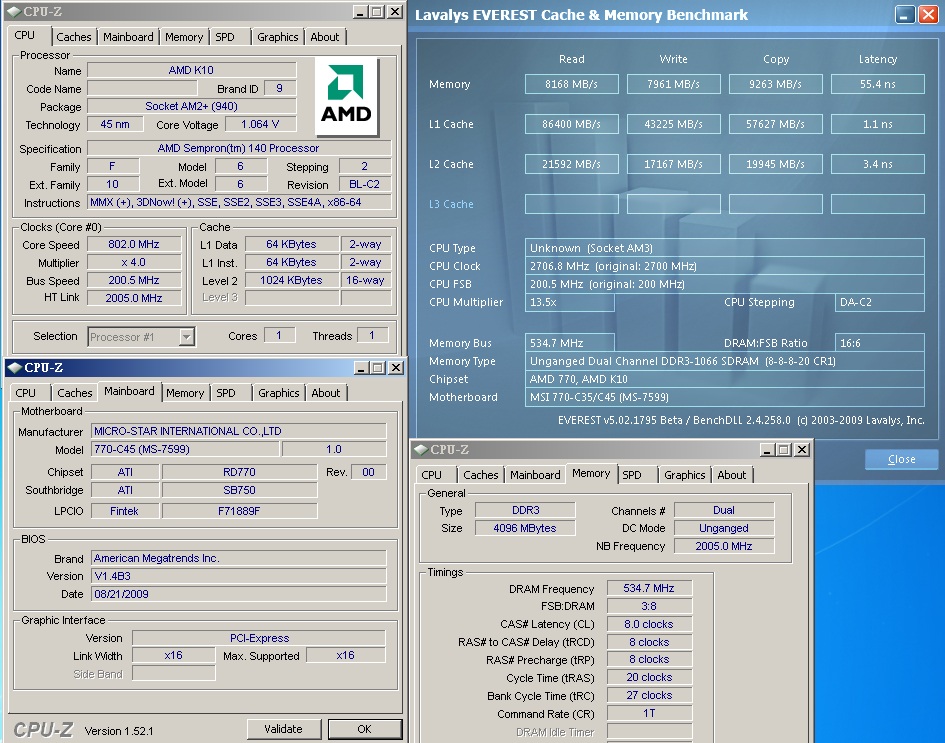Open Memory tab in top CPU-Z window
This screenshot has width=945, height=743.
point(184,37)
